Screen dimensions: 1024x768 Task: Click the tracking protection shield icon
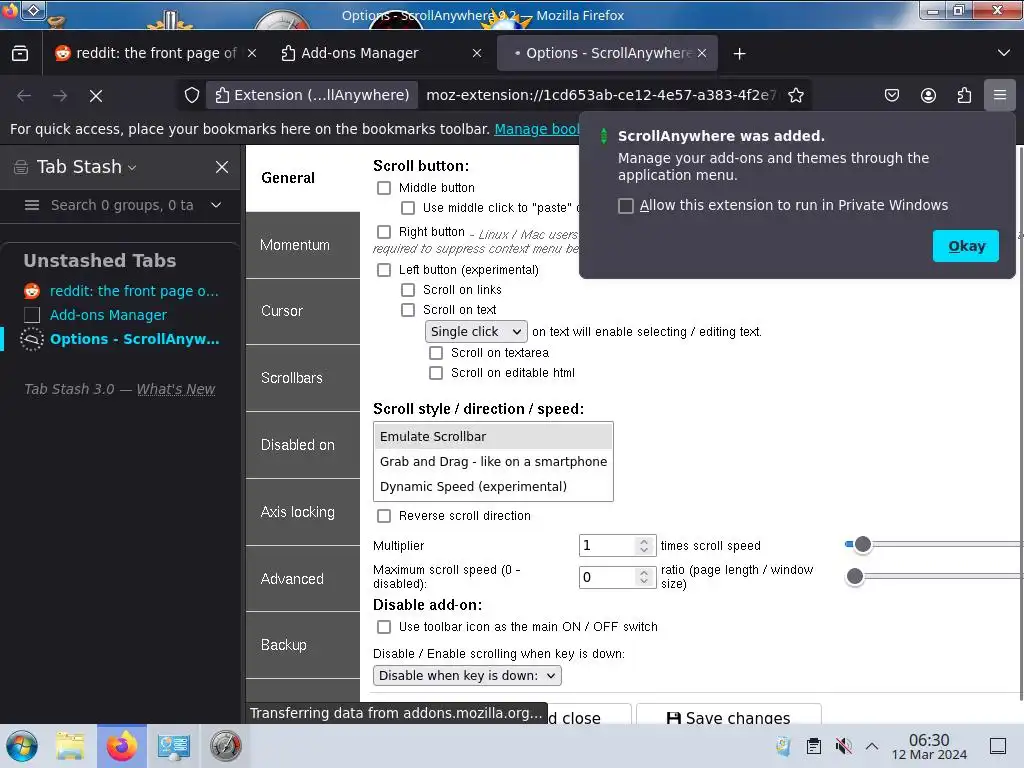[191, 95]
